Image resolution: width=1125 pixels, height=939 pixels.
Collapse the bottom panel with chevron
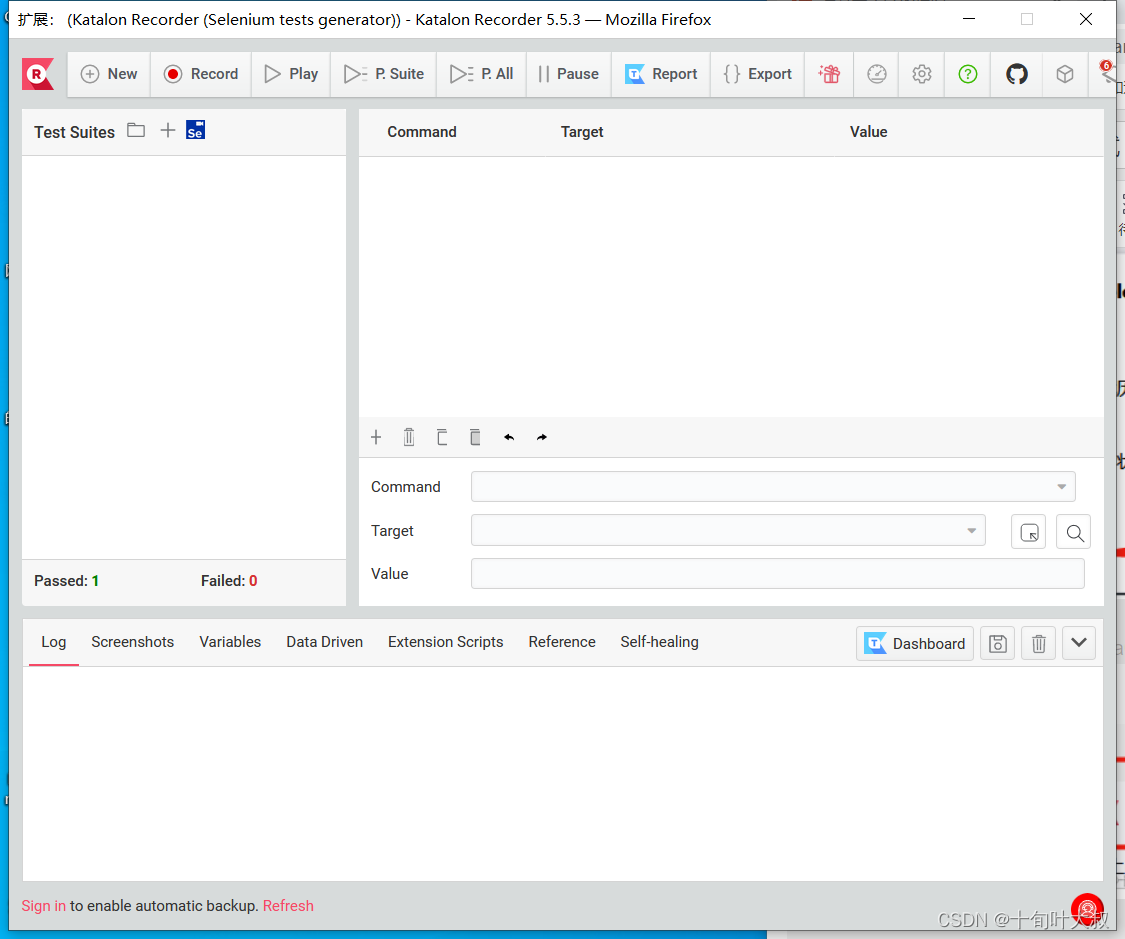point(1078,643)
